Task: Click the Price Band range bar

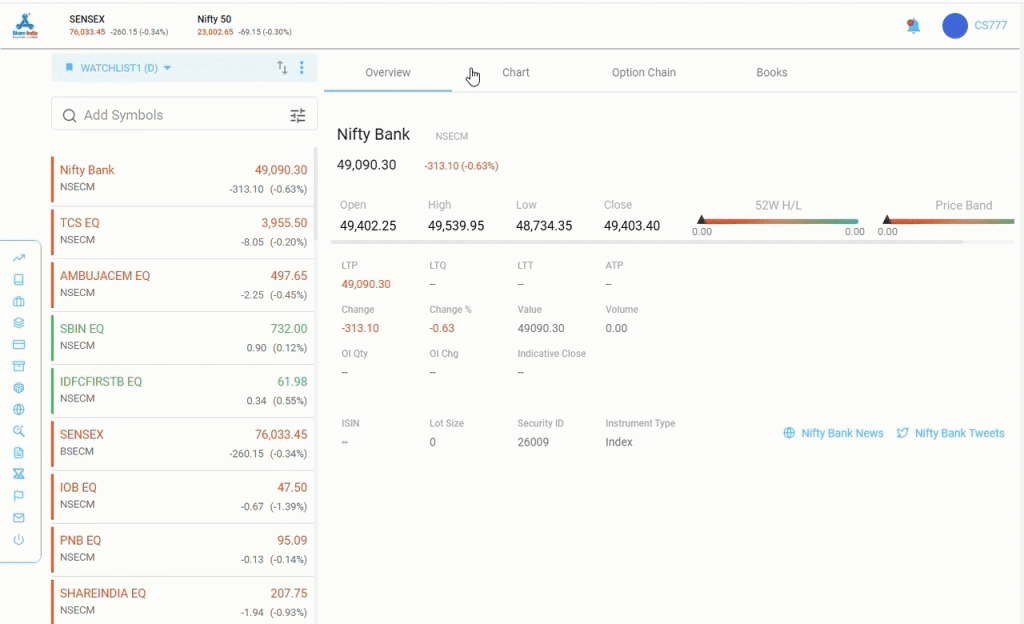Action: (949, 221)
